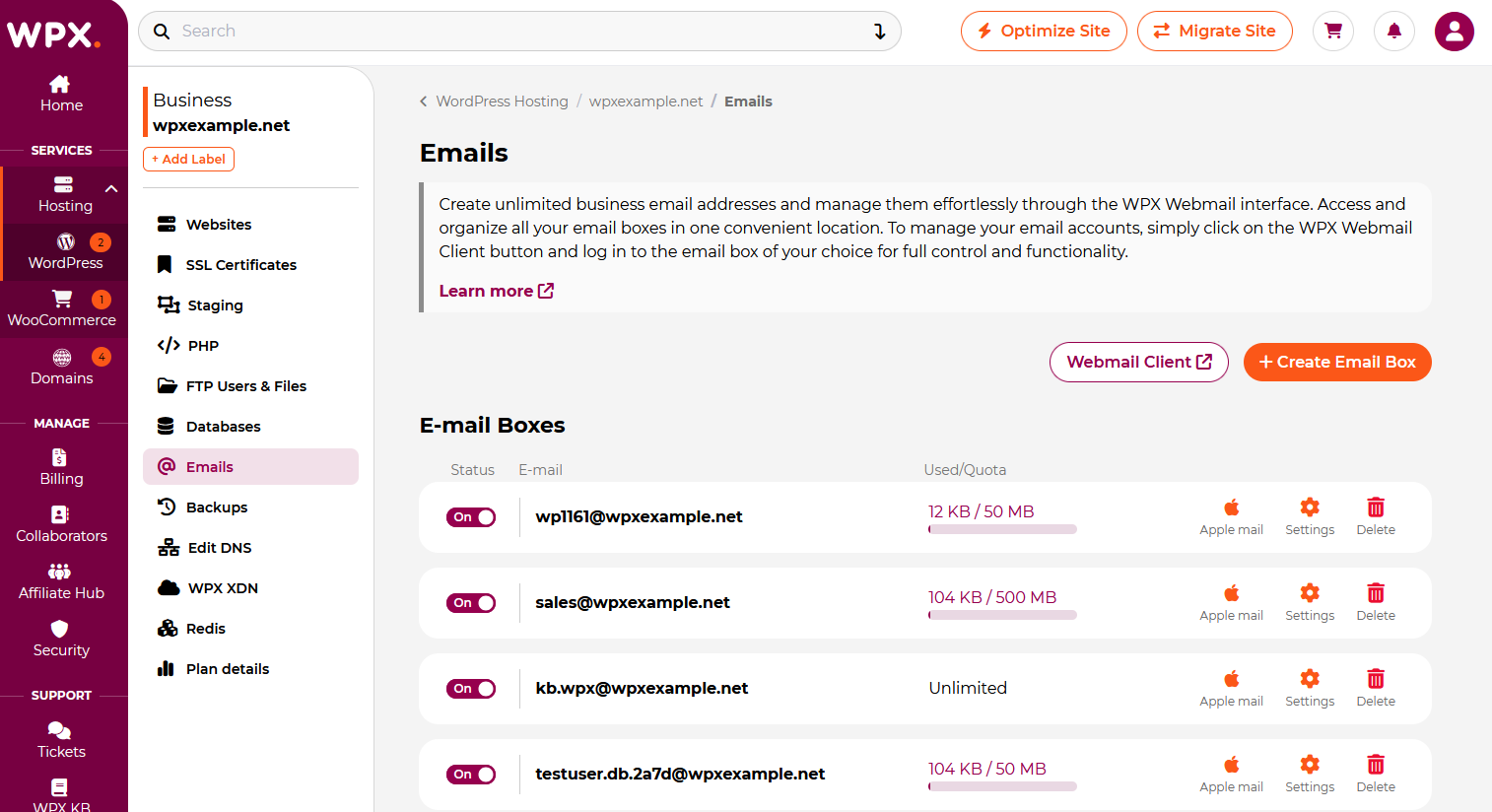Open WooCommerce in sidebar

(x=62, y=308)
